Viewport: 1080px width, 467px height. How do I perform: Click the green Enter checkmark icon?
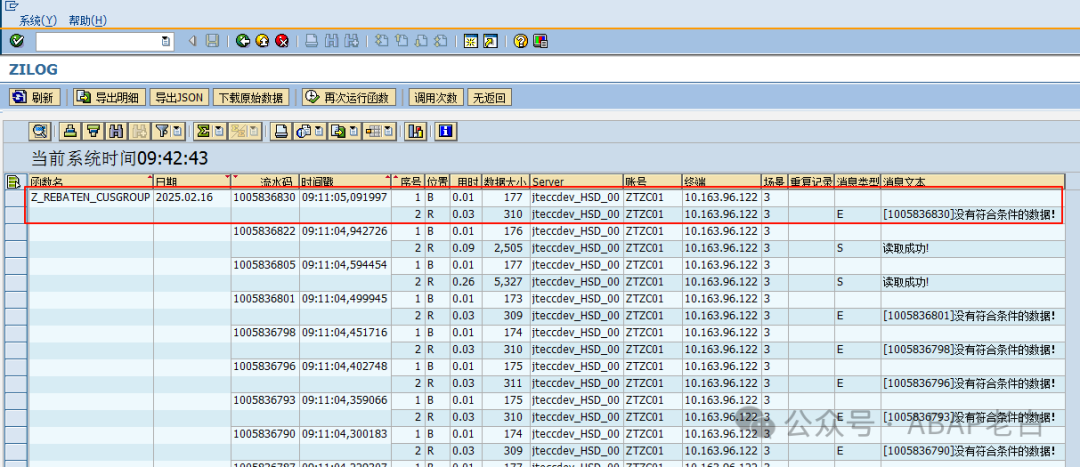[x=17, y=41]
